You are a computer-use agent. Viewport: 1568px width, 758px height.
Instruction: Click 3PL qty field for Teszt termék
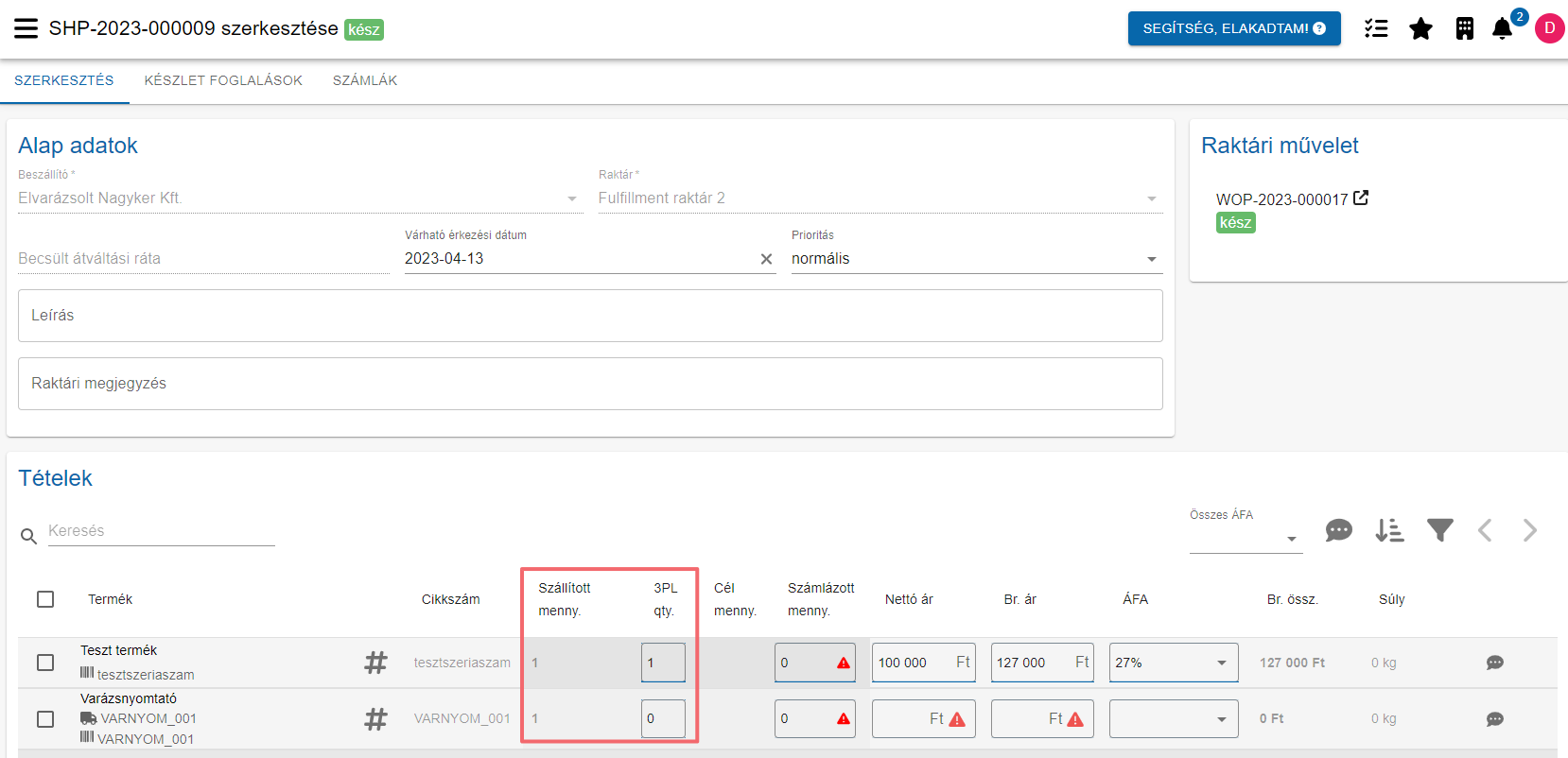pyautogui.click(x=663, y=663)
